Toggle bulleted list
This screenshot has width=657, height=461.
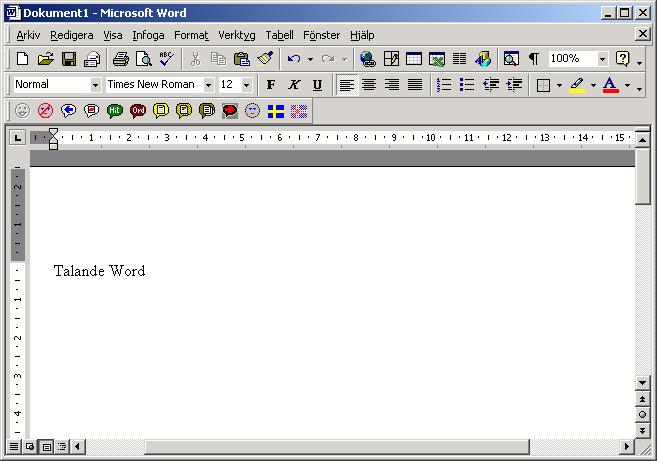[467, 85]
